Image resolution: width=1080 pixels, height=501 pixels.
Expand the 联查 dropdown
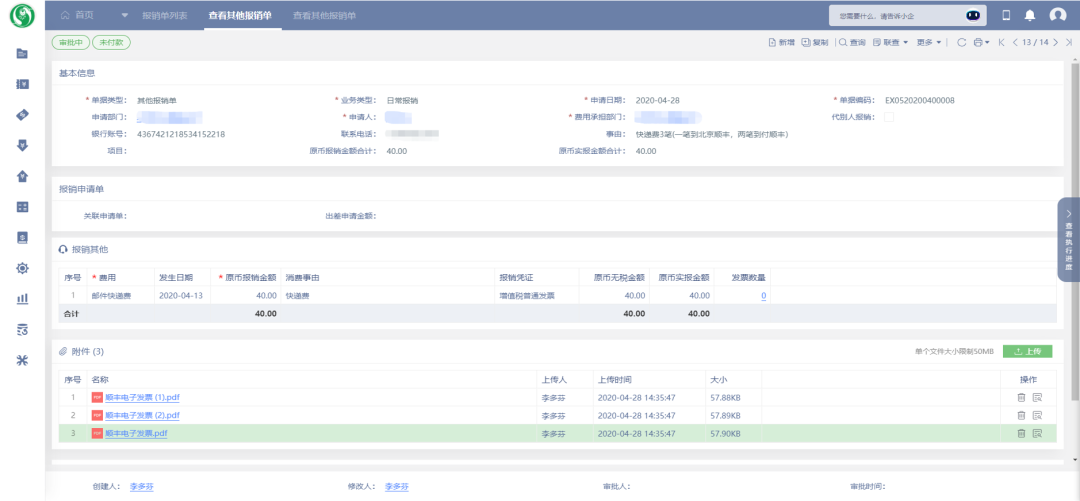pyautogui.click(x=890, y=42)
